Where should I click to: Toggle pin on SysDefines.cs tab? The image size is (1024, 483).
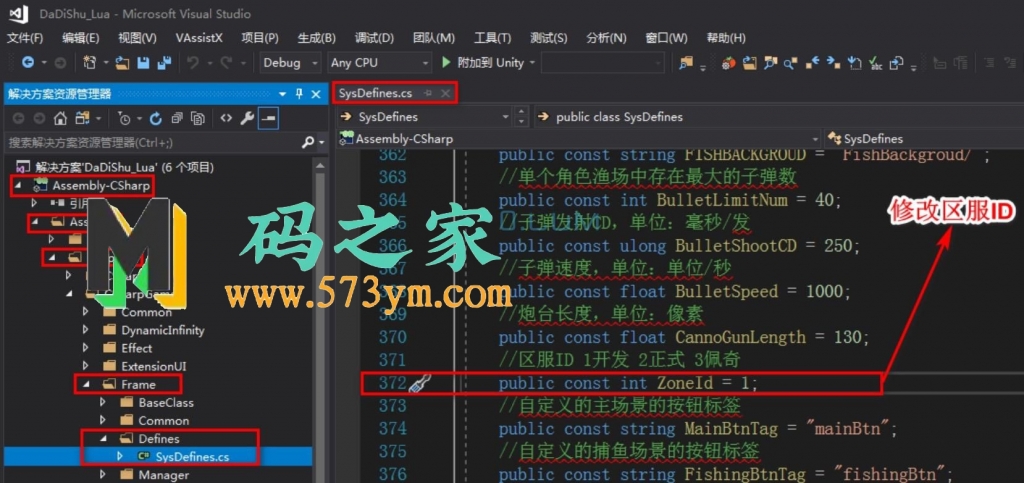[428, 93]
